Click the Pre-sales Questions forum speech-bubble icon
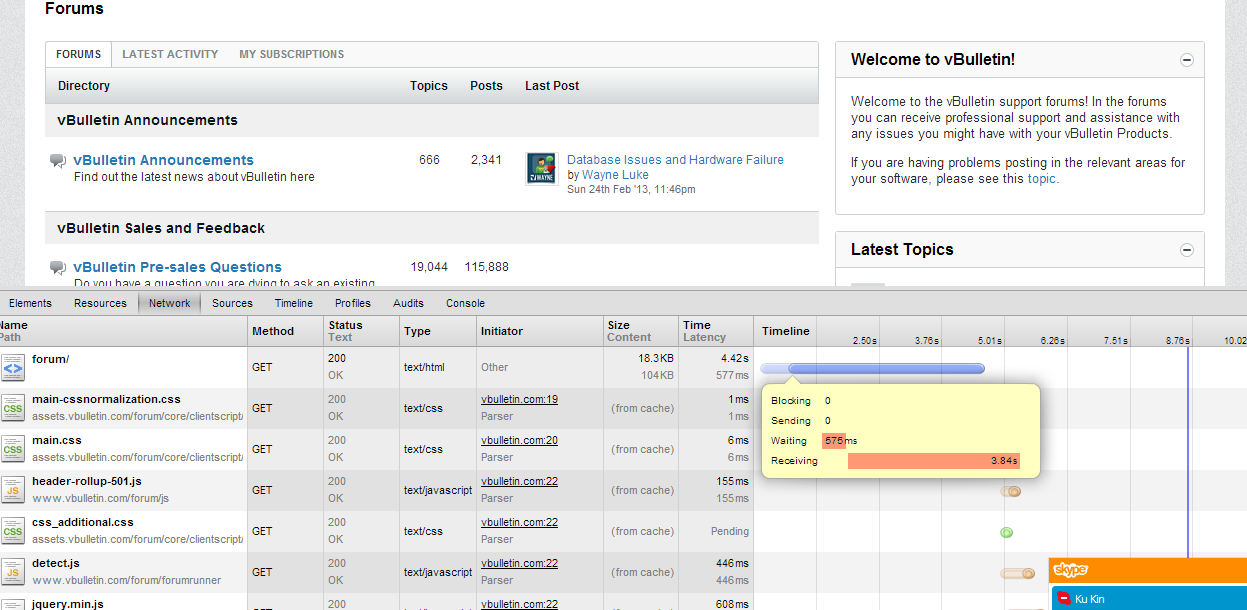1247x610 pixels. [x=58, y=268]
